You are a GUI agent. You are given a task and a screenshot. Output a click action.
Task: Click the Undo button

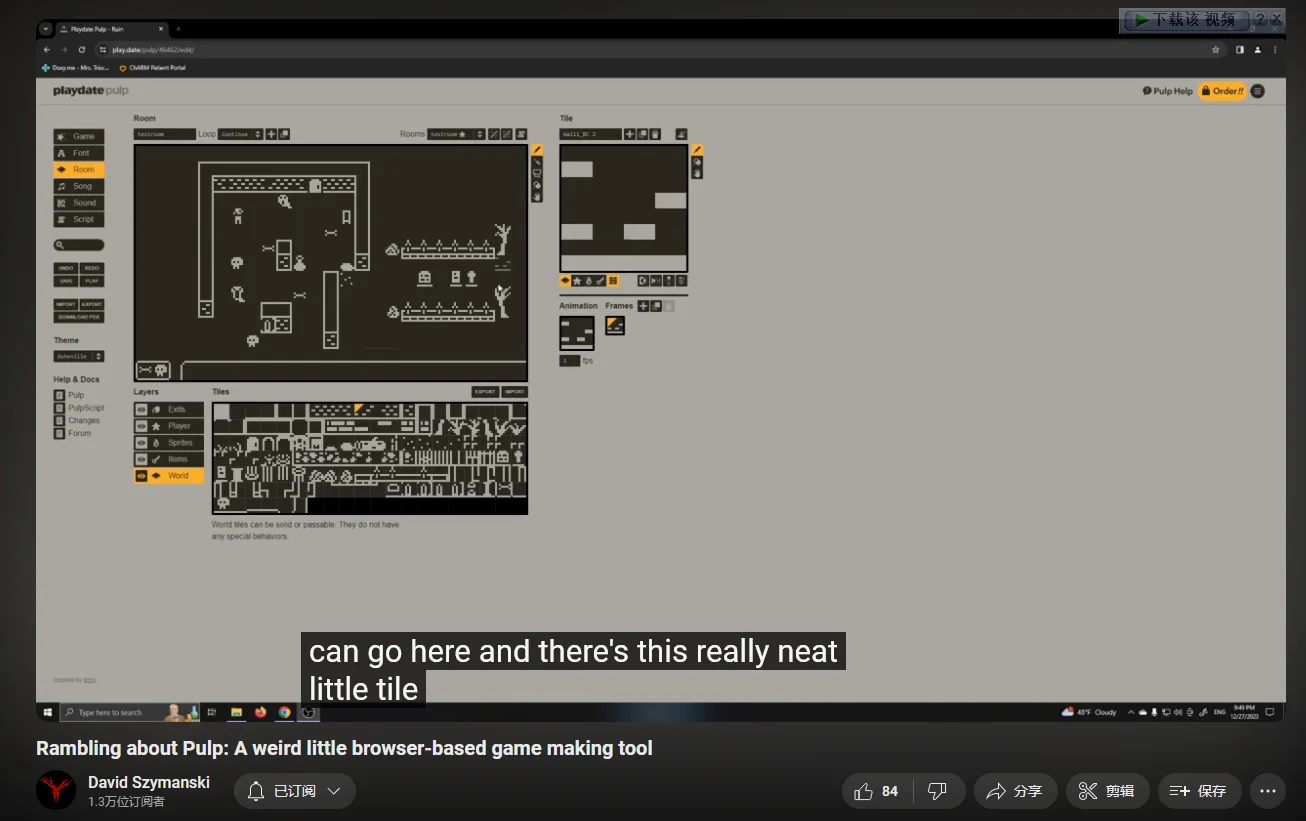66,268
